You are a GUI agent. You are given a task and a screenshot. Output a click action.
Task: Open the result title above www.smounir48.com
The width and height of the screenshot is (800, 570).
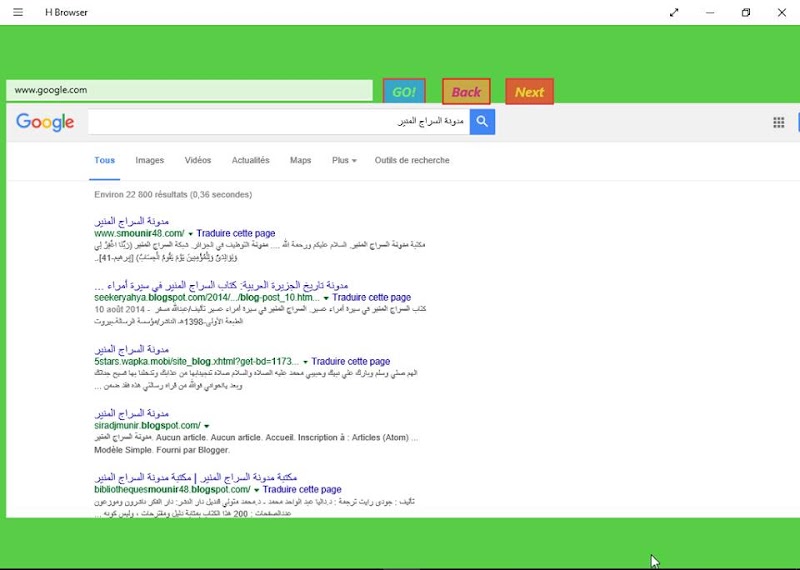(x=132, y=221)
